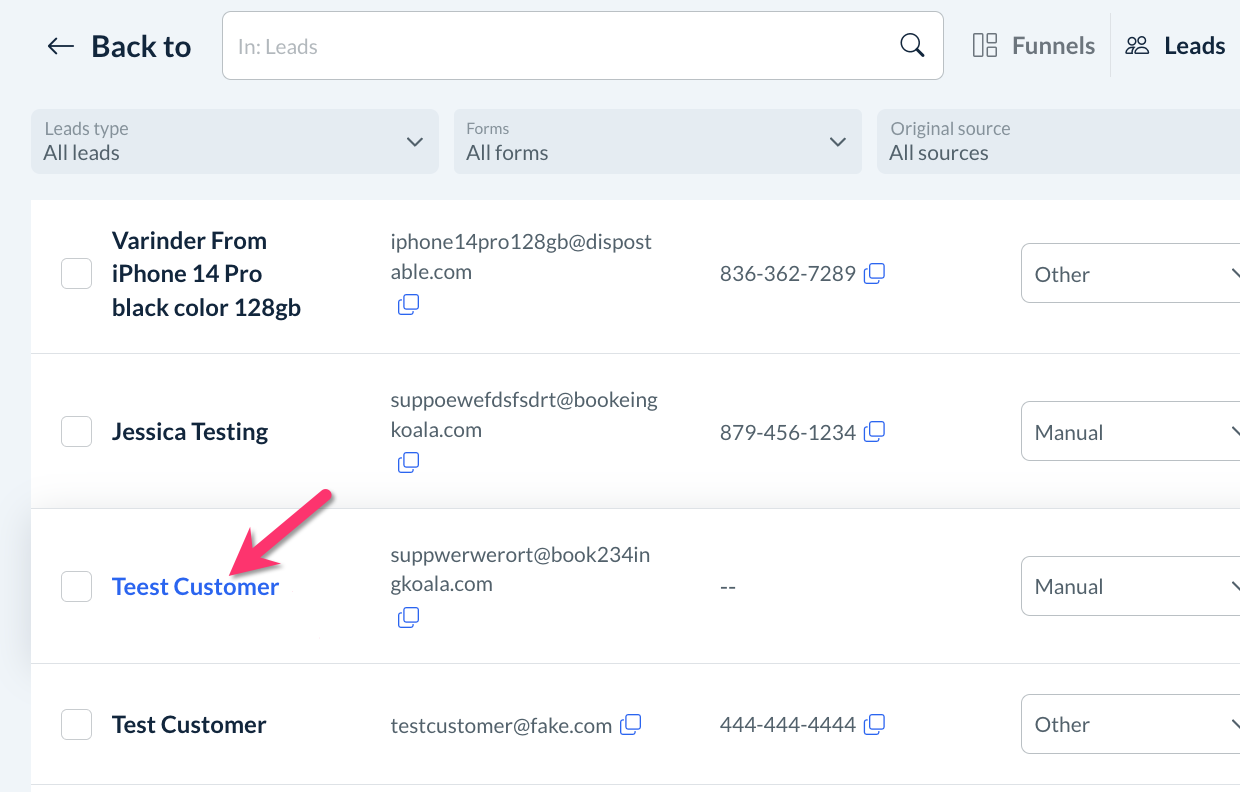Copy the iphone14pro128gb email address
The image size is (1240, 792).
click(x=408, y=305)
